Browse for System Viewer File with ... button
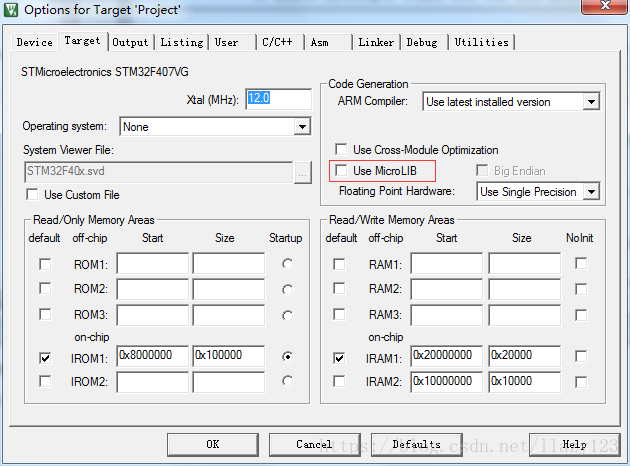Image resolution: width=630 pixels, height=466 pixels. coord(303,173)
